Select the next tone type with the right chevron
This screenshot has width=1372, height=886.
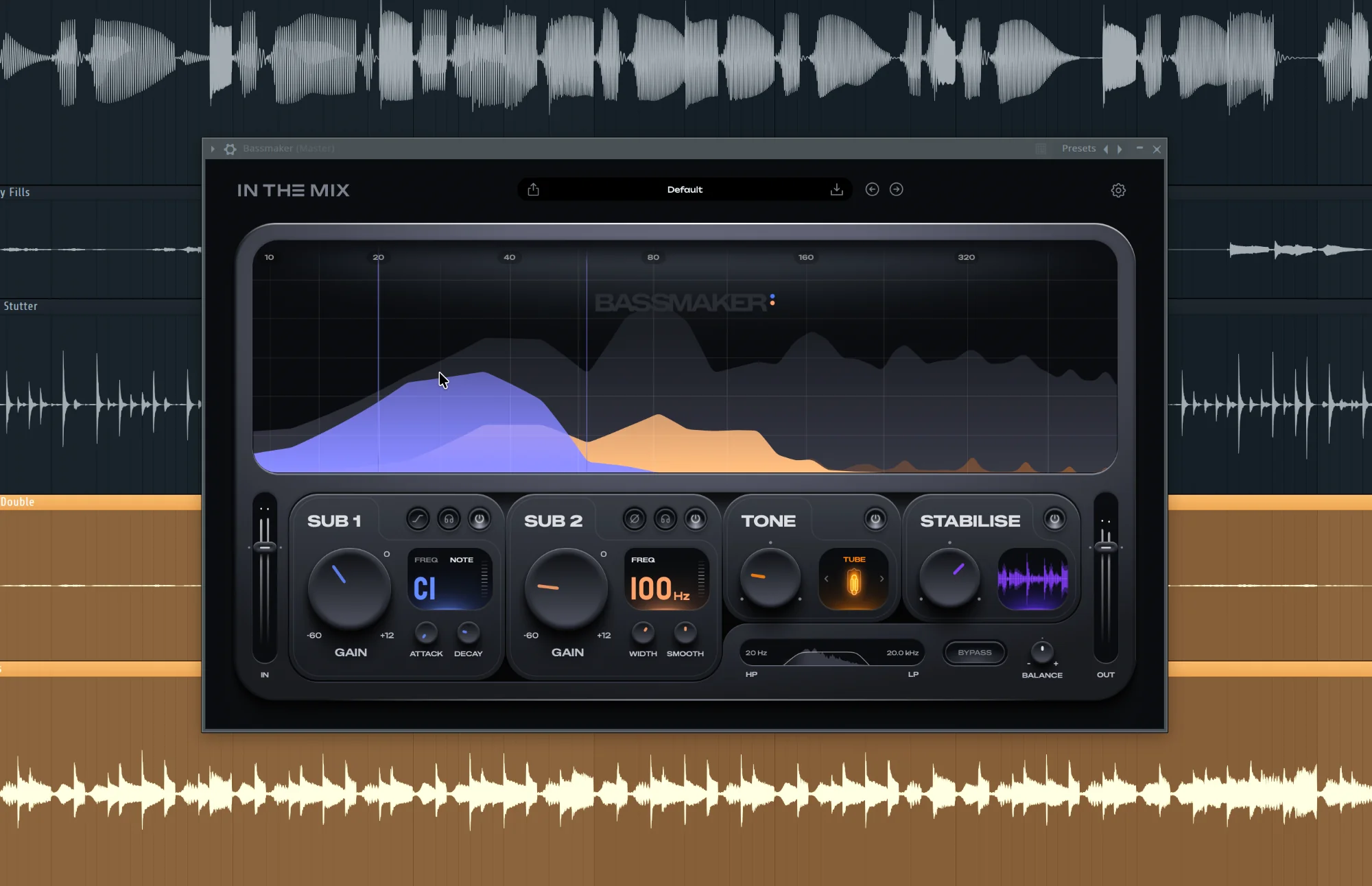[x=882, y=579]
